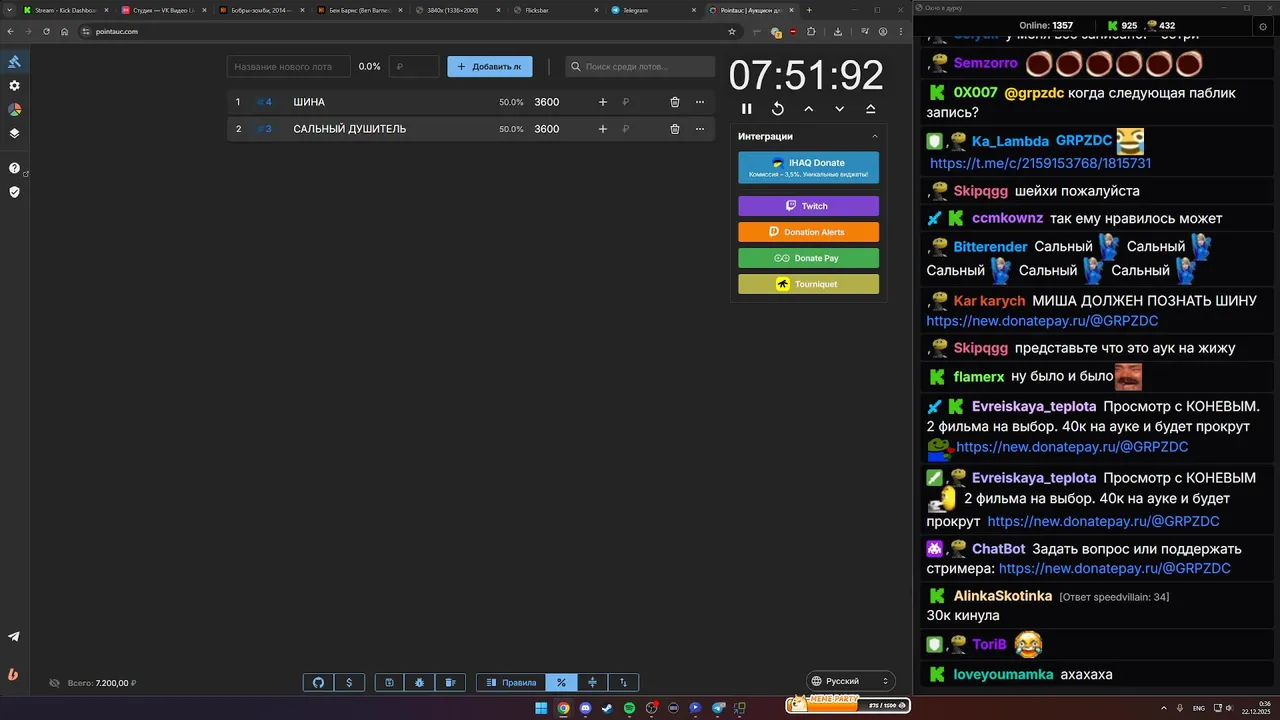Switch to Stream - Kick Dashboard tab

point(64,10)
